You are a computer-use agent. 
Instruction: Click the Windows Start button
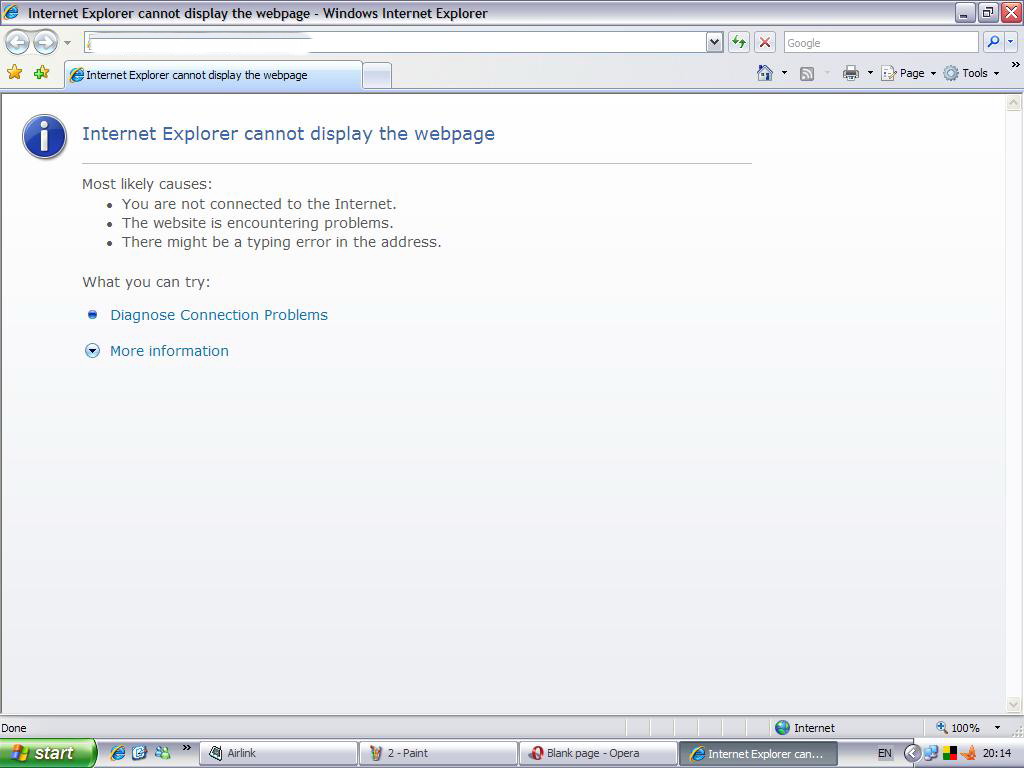(47, 753)
